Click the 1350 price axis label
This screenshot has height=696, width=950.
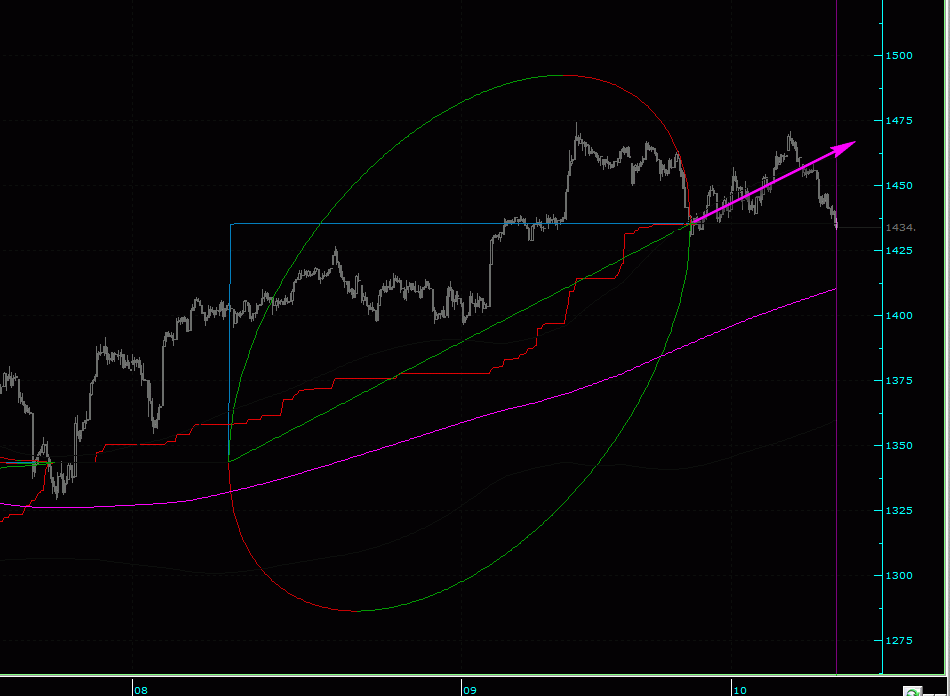coord(899,445)
